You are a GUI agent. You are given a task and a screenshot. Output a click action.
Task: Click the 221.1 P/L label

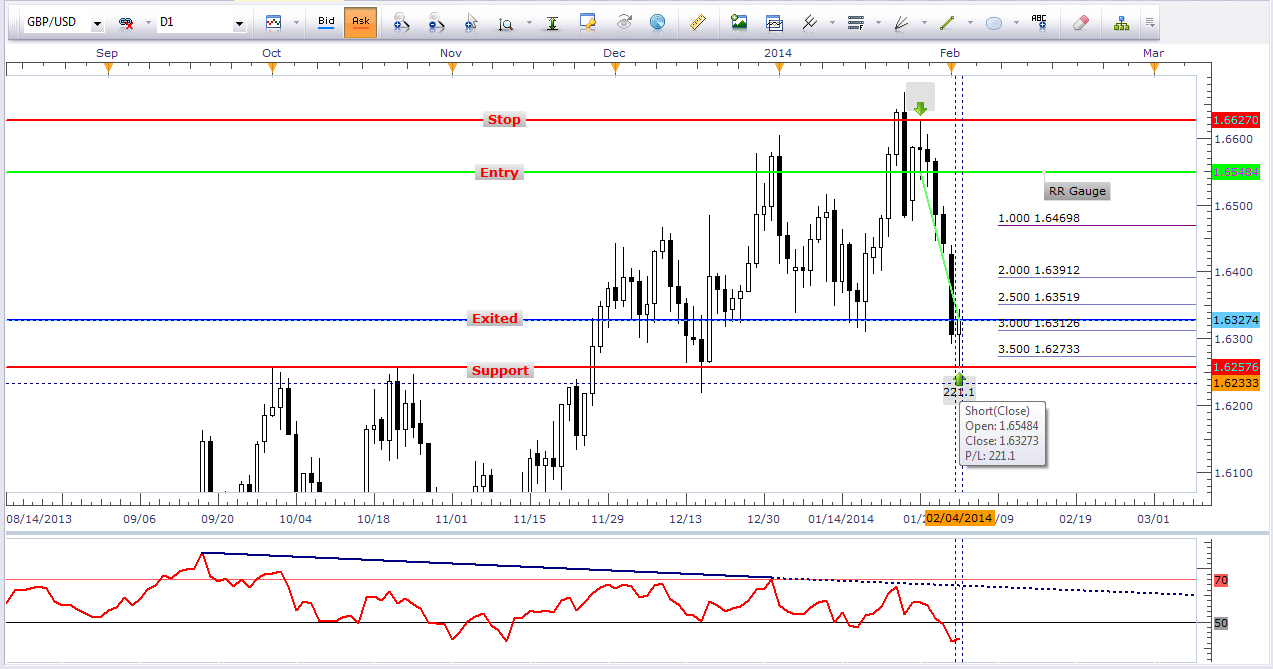958,393
